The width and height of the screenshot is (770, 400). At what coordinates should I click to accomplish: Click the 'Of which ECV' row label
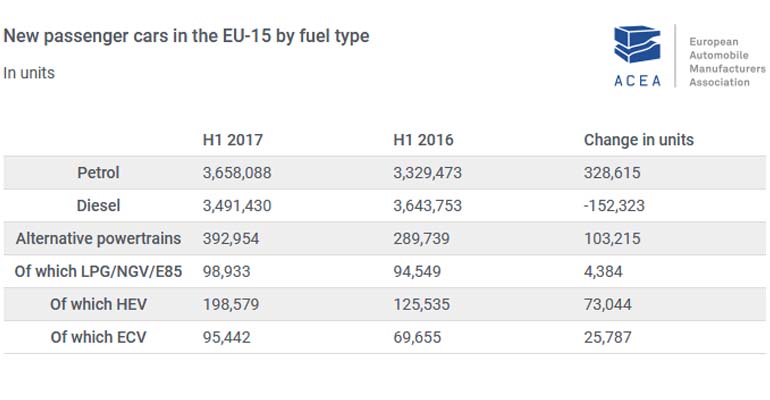[x=98, y=337]
